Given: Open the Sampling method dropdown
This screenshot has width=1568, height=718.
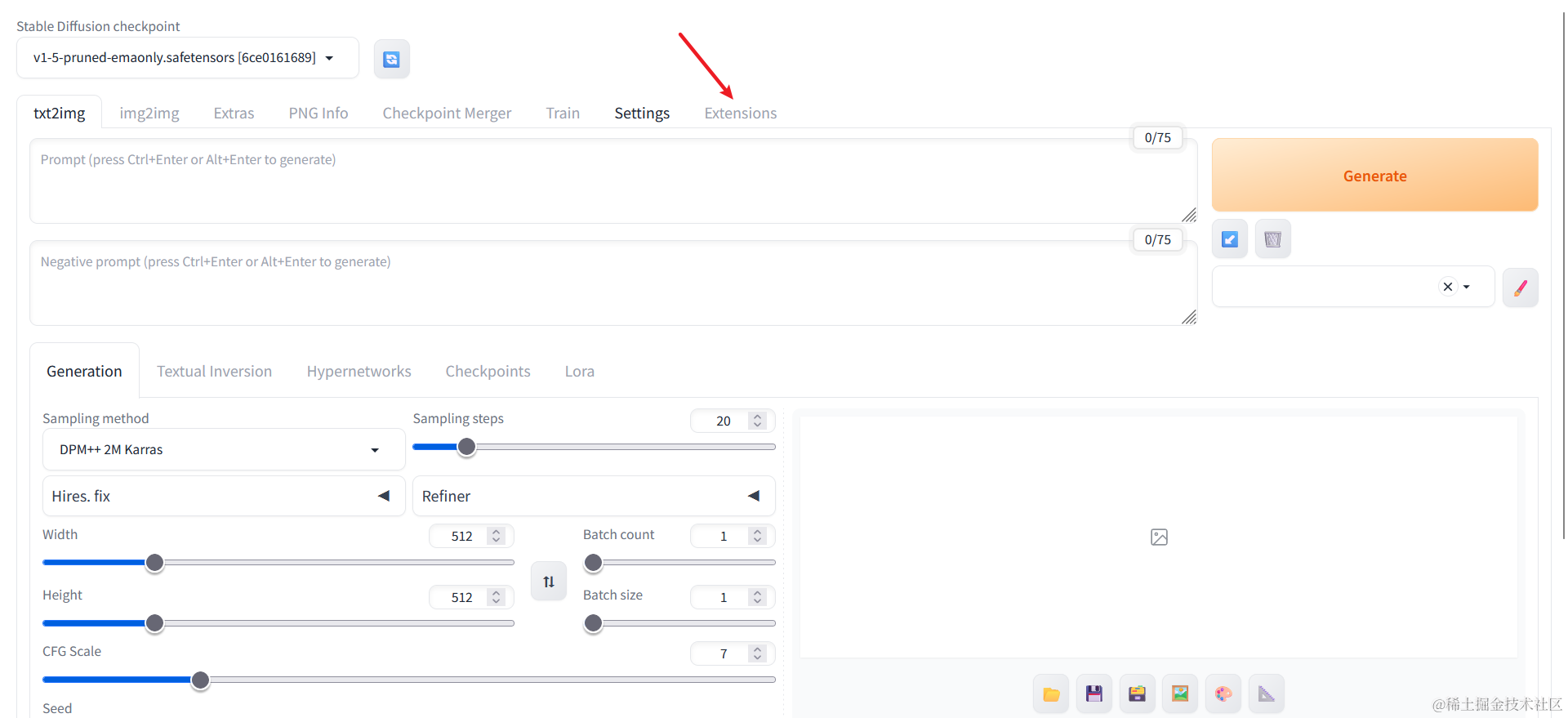Looking at the screenshot, I should (224, 449).
